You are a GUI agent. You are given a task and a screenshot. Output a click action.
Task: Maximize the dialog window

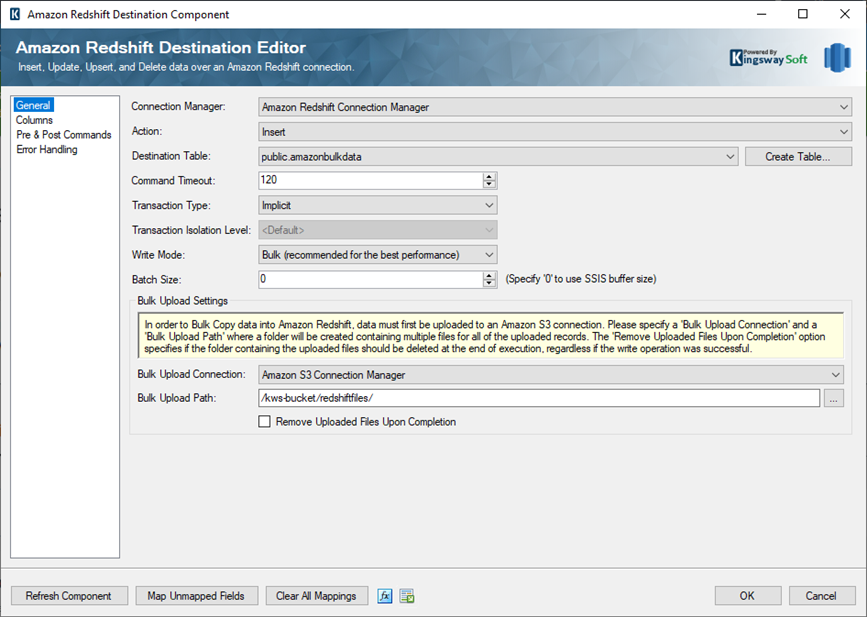803,14
